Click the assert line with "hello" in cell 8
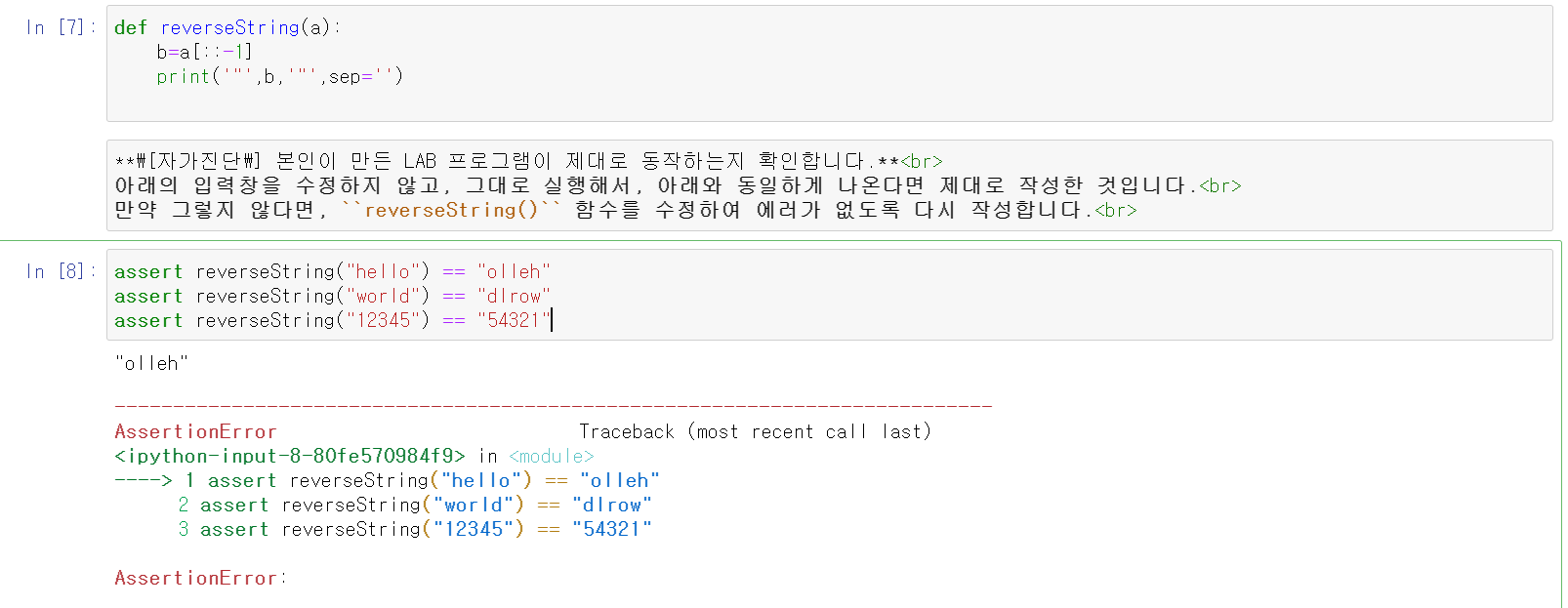Image resolution: width=1568 pixels, height=608 pixels. pyautogui.click(x=333, y=271)
